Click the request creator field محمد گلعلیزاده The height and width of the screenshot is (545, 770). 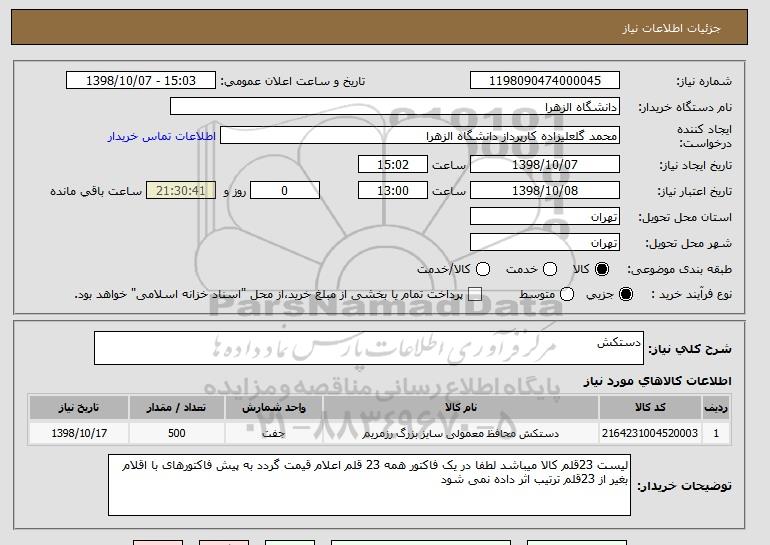pyautogui.click(x=420, y=136)
